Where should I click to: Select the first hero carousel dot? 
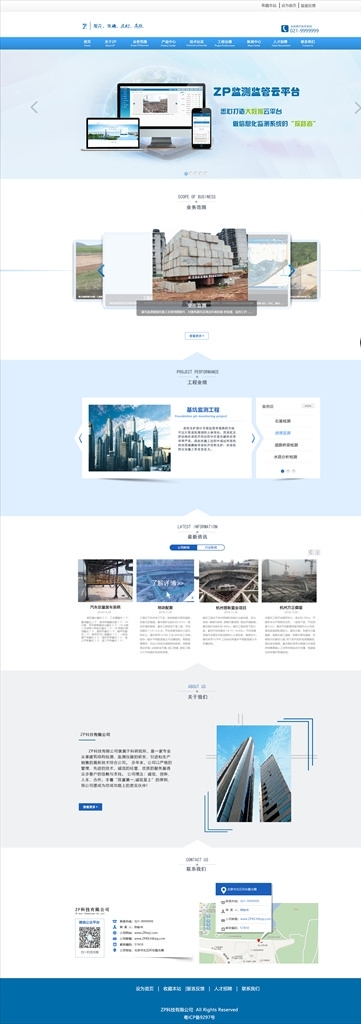[x=185, y=173]
